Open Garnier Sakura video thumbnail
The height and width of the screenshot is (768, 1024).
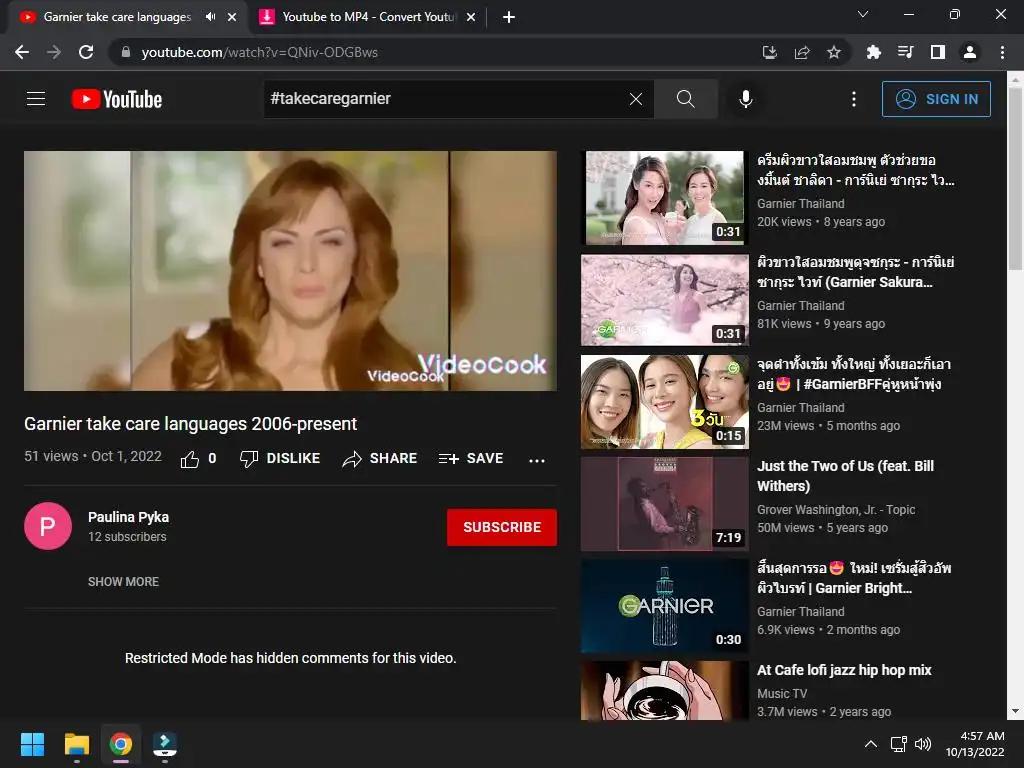665,300
